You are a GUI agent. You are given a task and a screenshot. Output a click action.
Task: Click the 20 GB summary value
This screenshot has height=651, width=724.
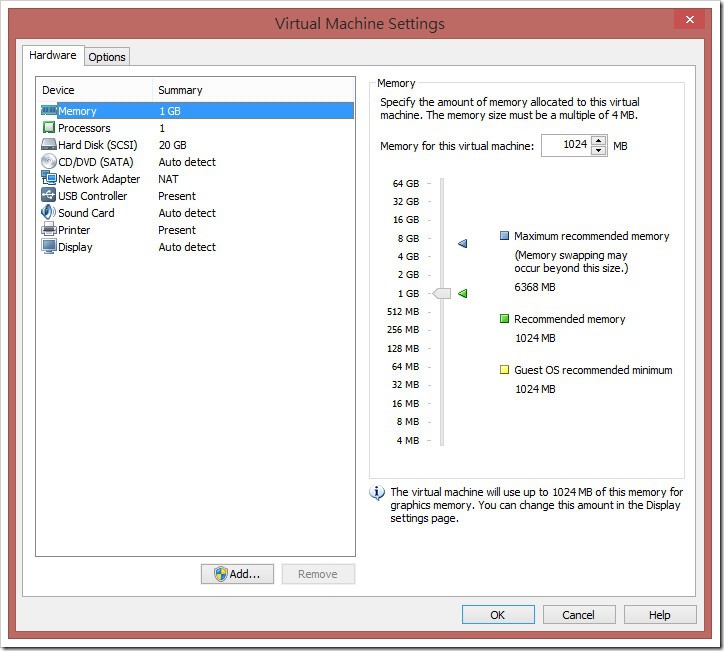[x=173, y=145]
